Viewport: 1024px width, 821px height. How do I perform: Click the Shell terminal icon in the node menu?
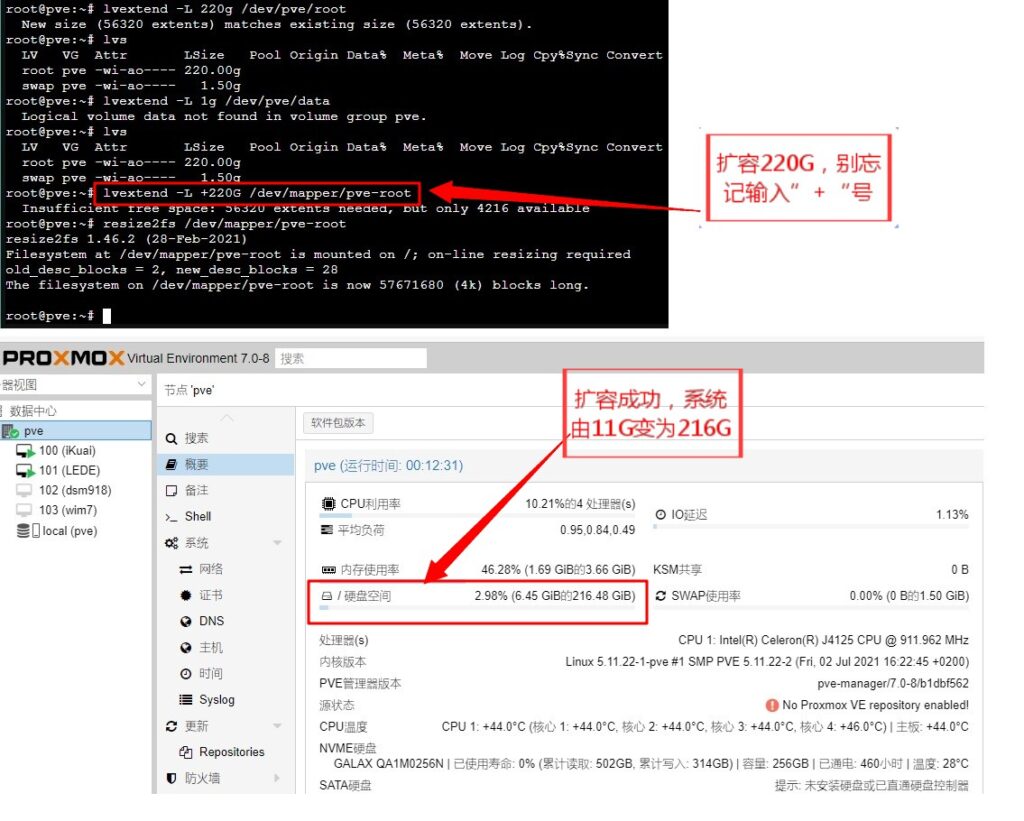pyautogui.click(x=171, y=517)
